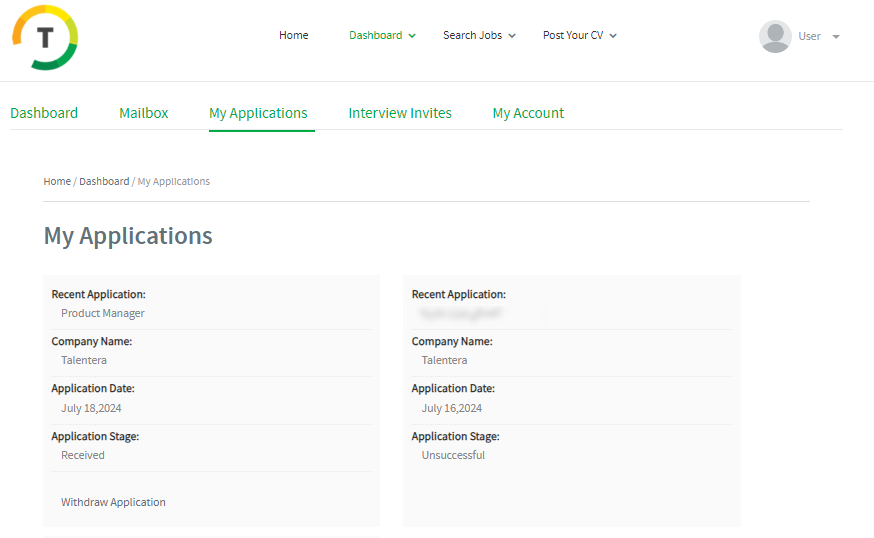Viewport: 874px width, 538px height.
Task: Click Home breadcrumb link
Action: coord(57,181)
